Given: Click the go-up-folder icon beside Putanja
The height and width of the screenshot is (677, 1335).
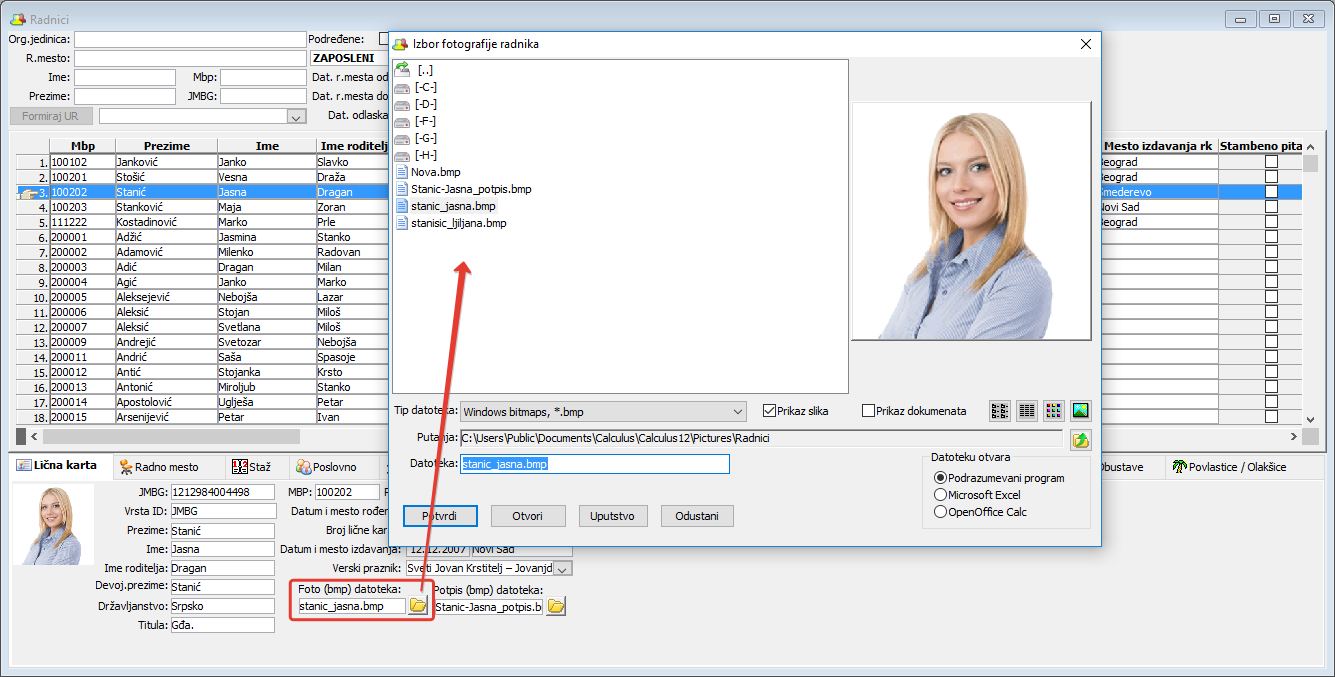Looking at the screenshot, I should (x=1080, y=439).
